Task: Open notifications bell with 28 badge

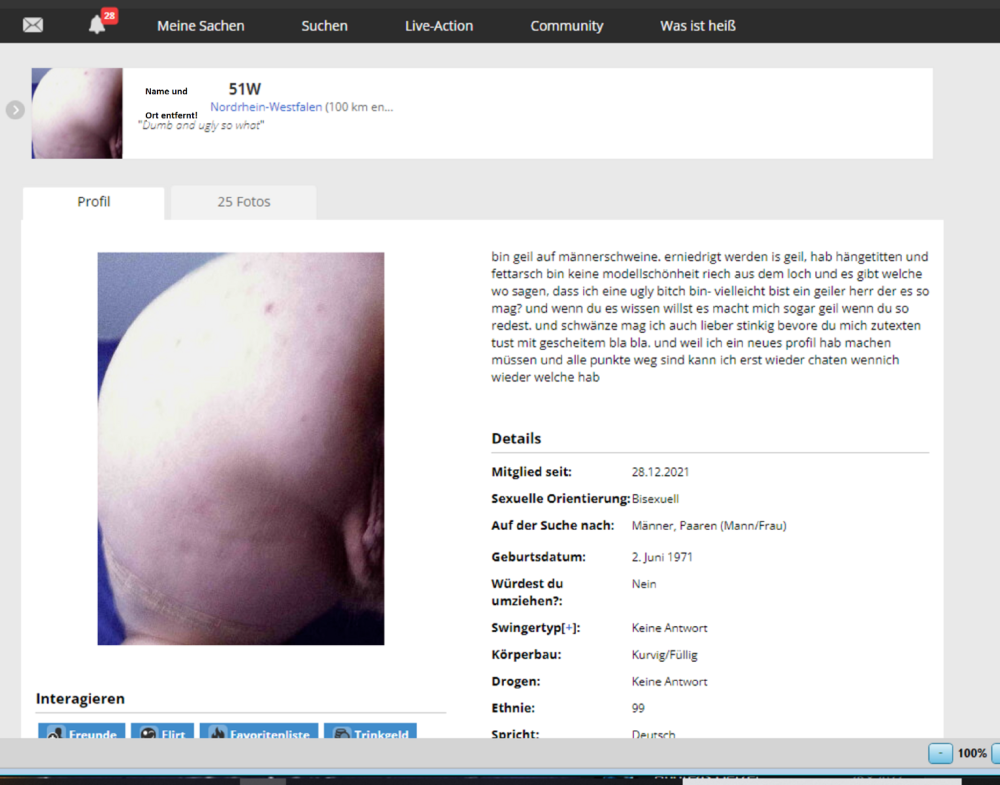Action: 97,25
